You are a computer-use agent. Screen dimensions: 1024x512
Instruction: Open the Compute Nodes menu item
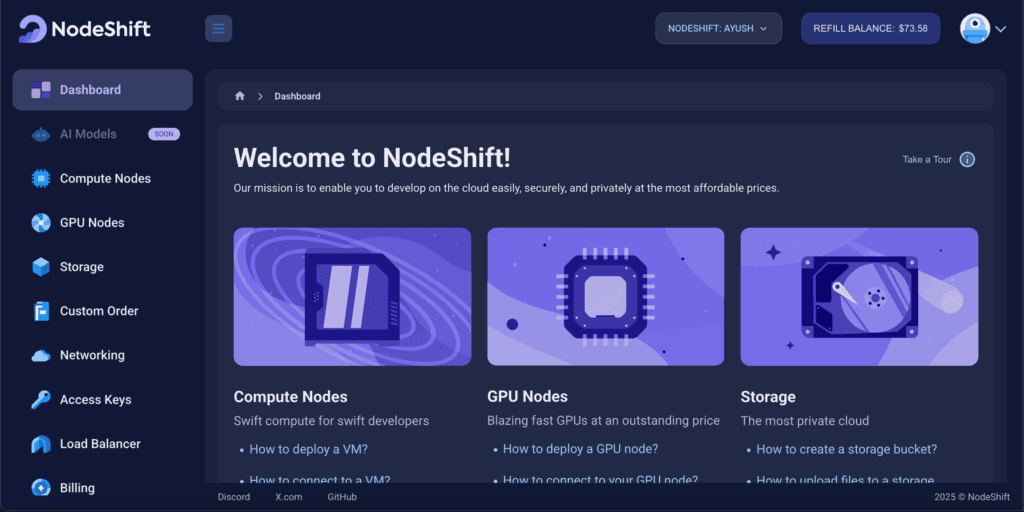(x=103, y=178)
